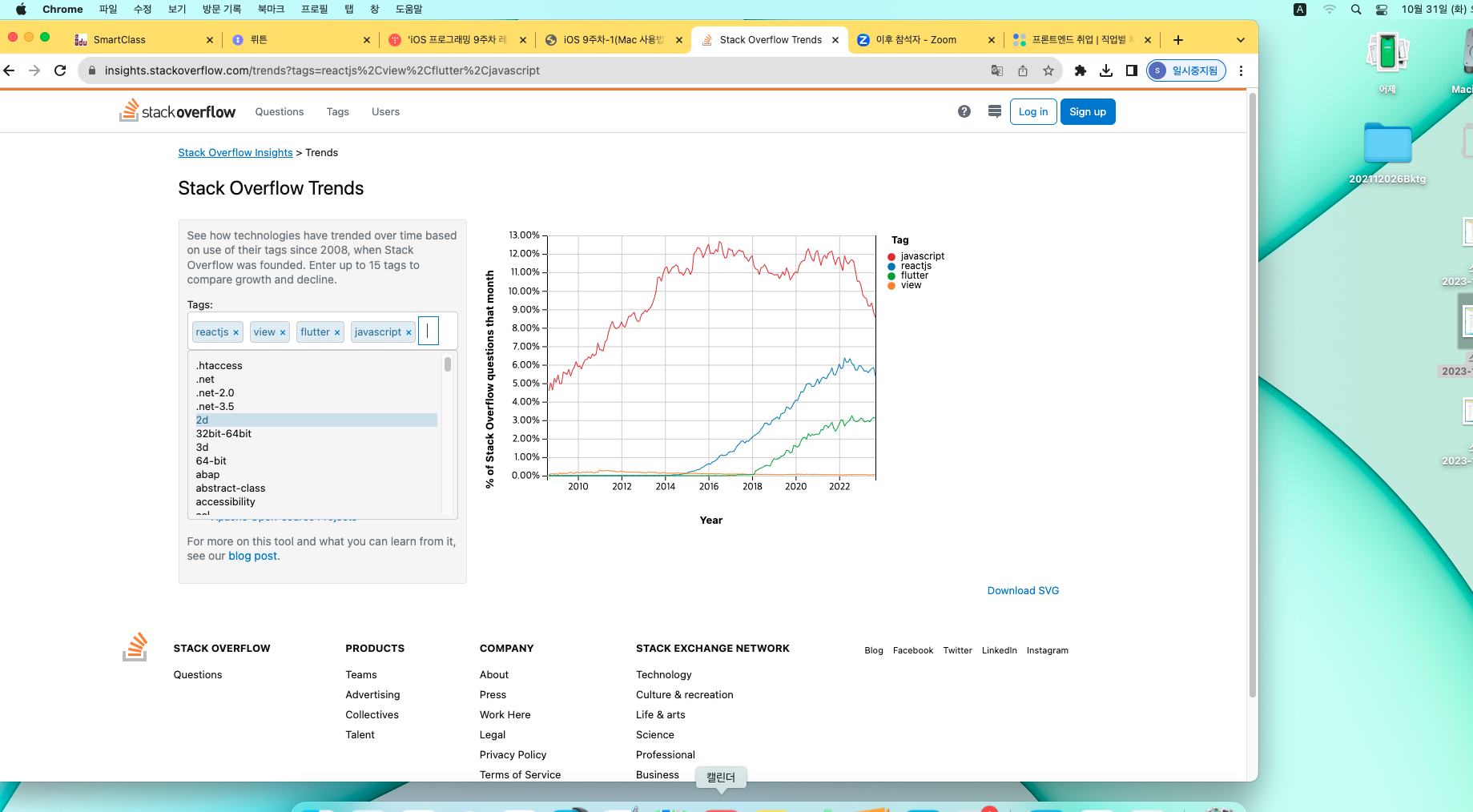The image size is (1473, 812).
Task: Open the Stack Overflow Insights breadcrumb link
Action: tap(235, 153)
